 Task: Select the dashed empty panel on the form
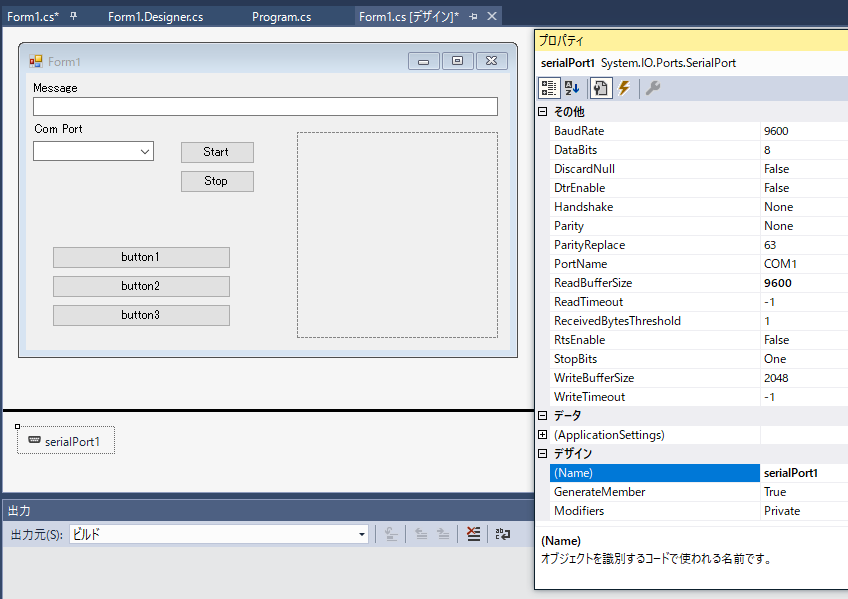click(397, 235)
